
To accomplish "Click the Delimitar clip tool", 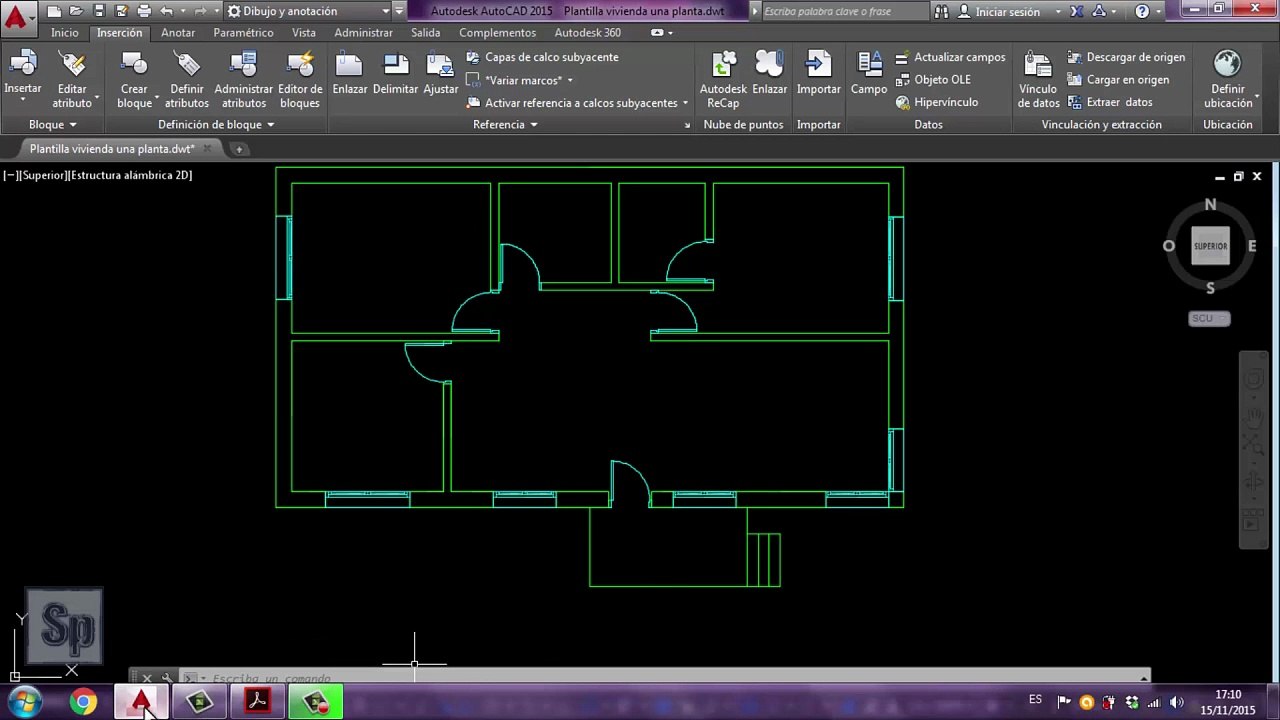I will [x=395, y=74].
